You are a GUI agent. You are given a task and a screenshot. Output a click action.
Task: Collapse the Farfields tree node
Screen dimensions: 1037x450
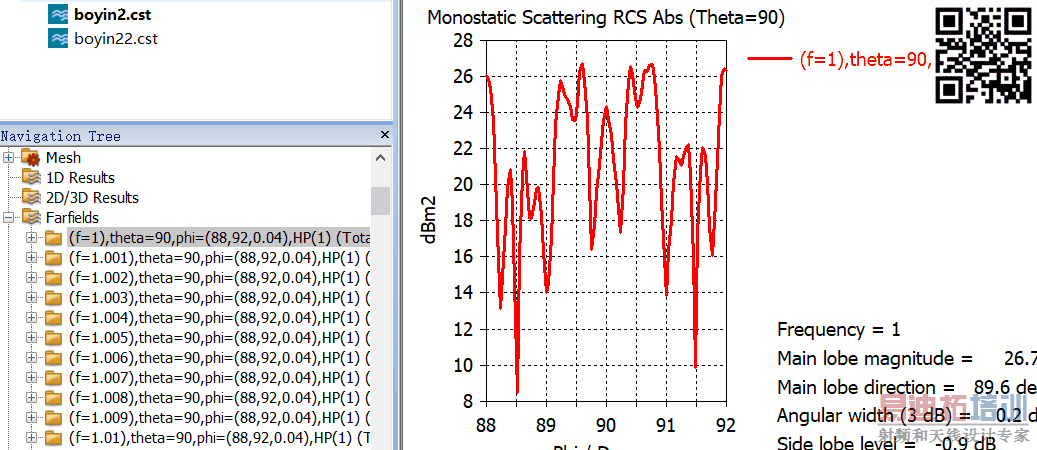click(9, 217)
